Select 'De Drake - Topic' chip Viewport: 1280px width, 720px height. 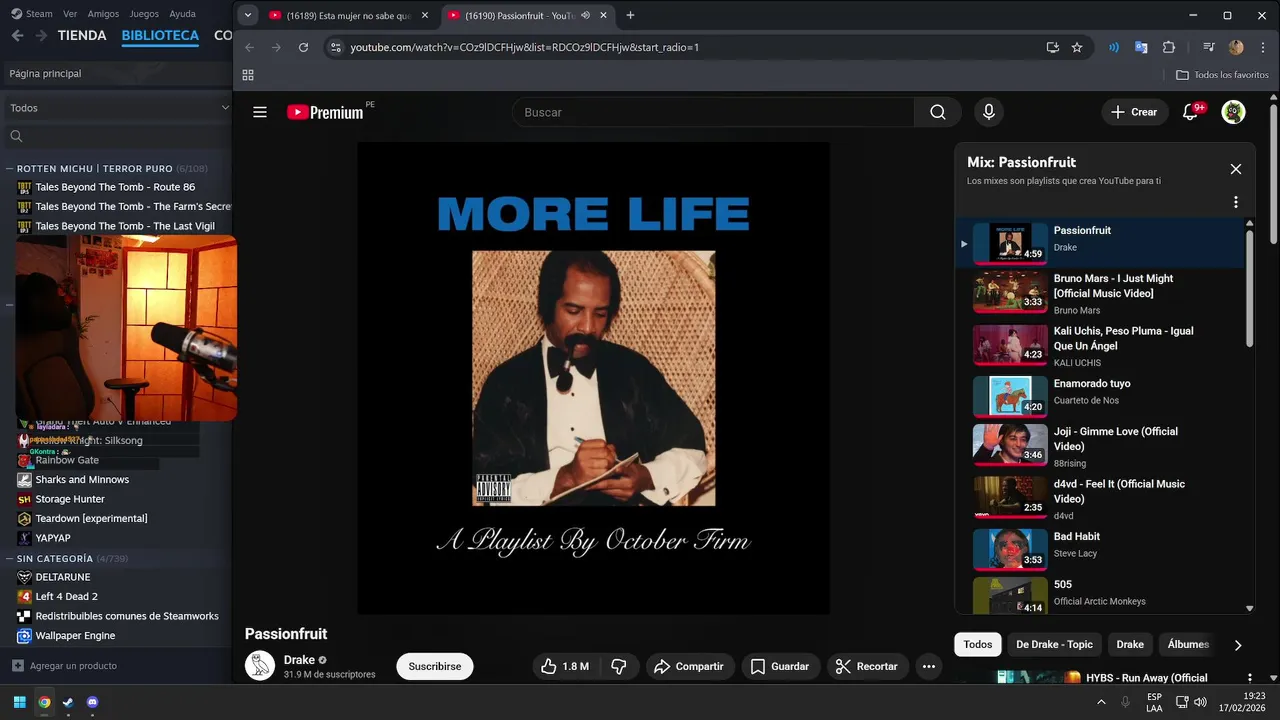point(1054,645)
